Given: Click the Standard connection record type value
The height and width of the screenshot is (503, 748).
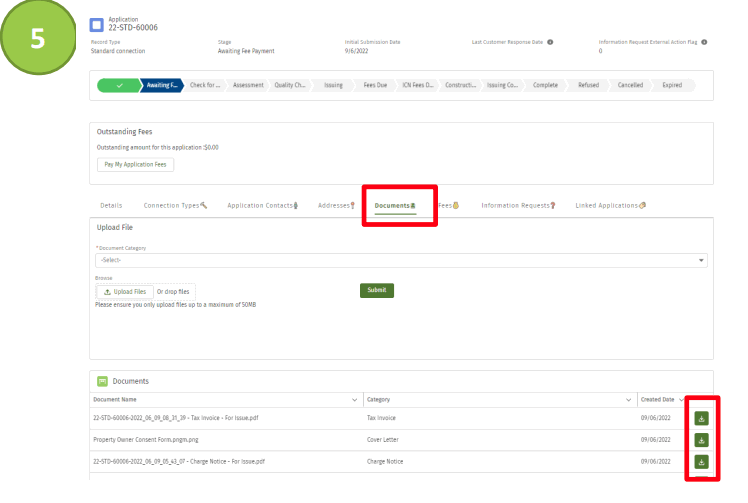Looking at the screenshot, I should pyautogui.click(x=118, y=51).
